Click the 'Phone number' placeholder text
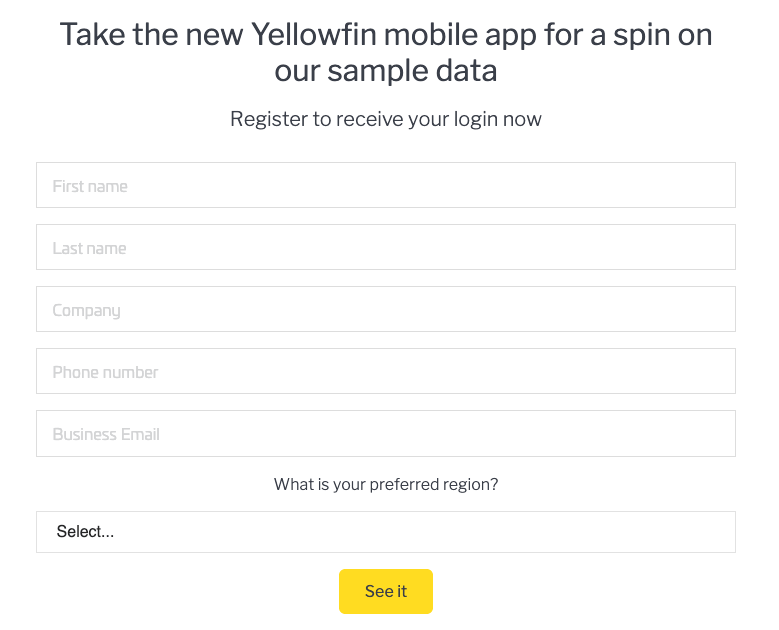Viewport: 779px width, 630px height. [105, 372]
